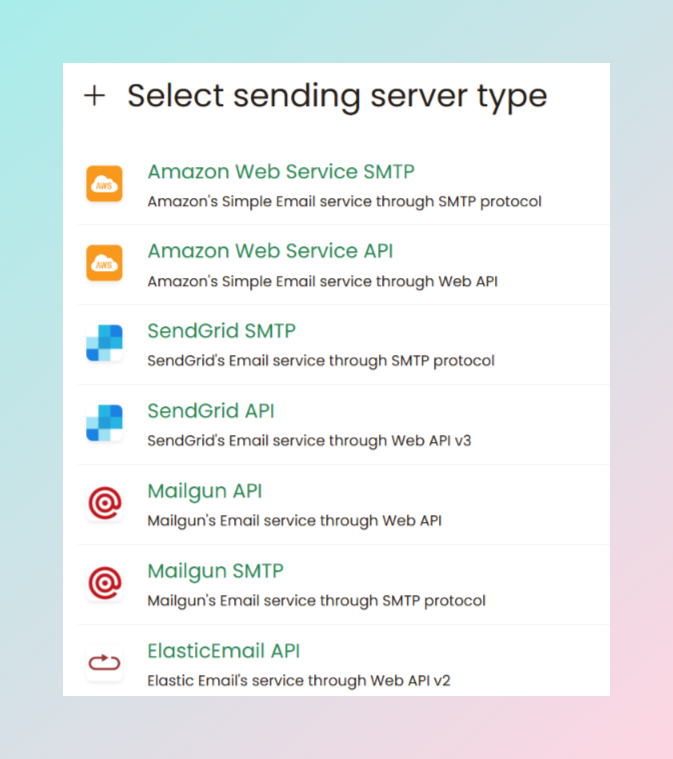
Task: Click 'Amazon's Simple Email service through SMTP protocol' text
Action: tap(344, 202)
